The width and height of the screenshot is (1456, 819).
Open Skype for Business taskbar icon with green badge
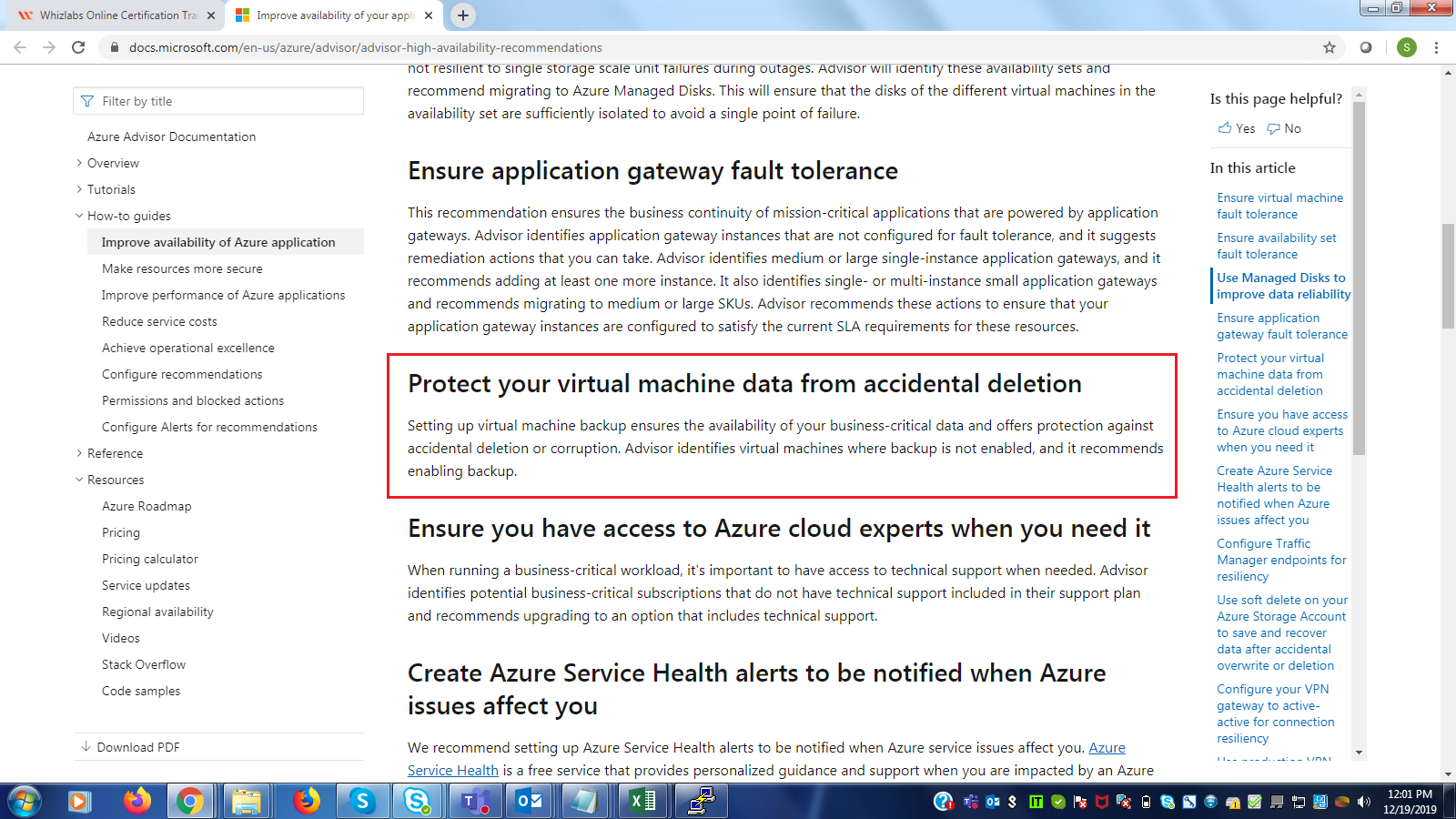coord(417,801)
